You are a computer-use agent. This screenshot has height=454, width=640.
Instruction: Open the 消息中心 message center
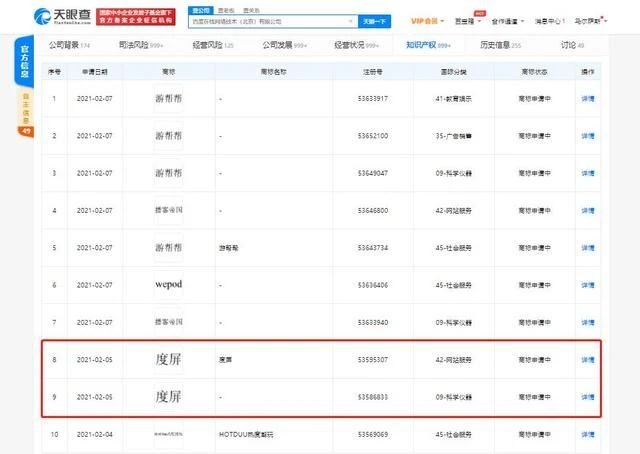[550, 21]
